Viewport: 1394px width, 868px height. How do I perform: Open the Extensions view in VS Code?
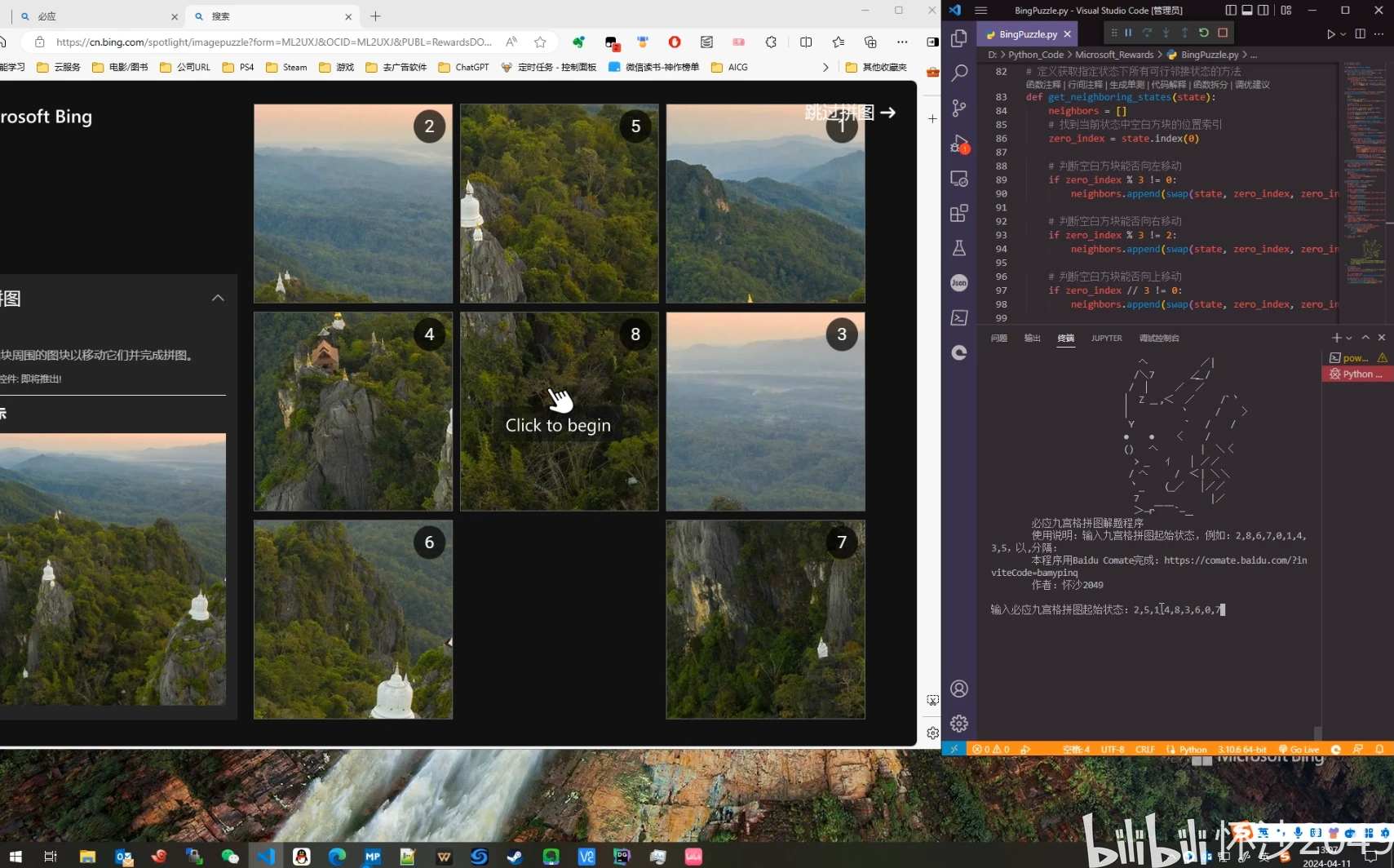pyautogui.click(x=959, y=213)
